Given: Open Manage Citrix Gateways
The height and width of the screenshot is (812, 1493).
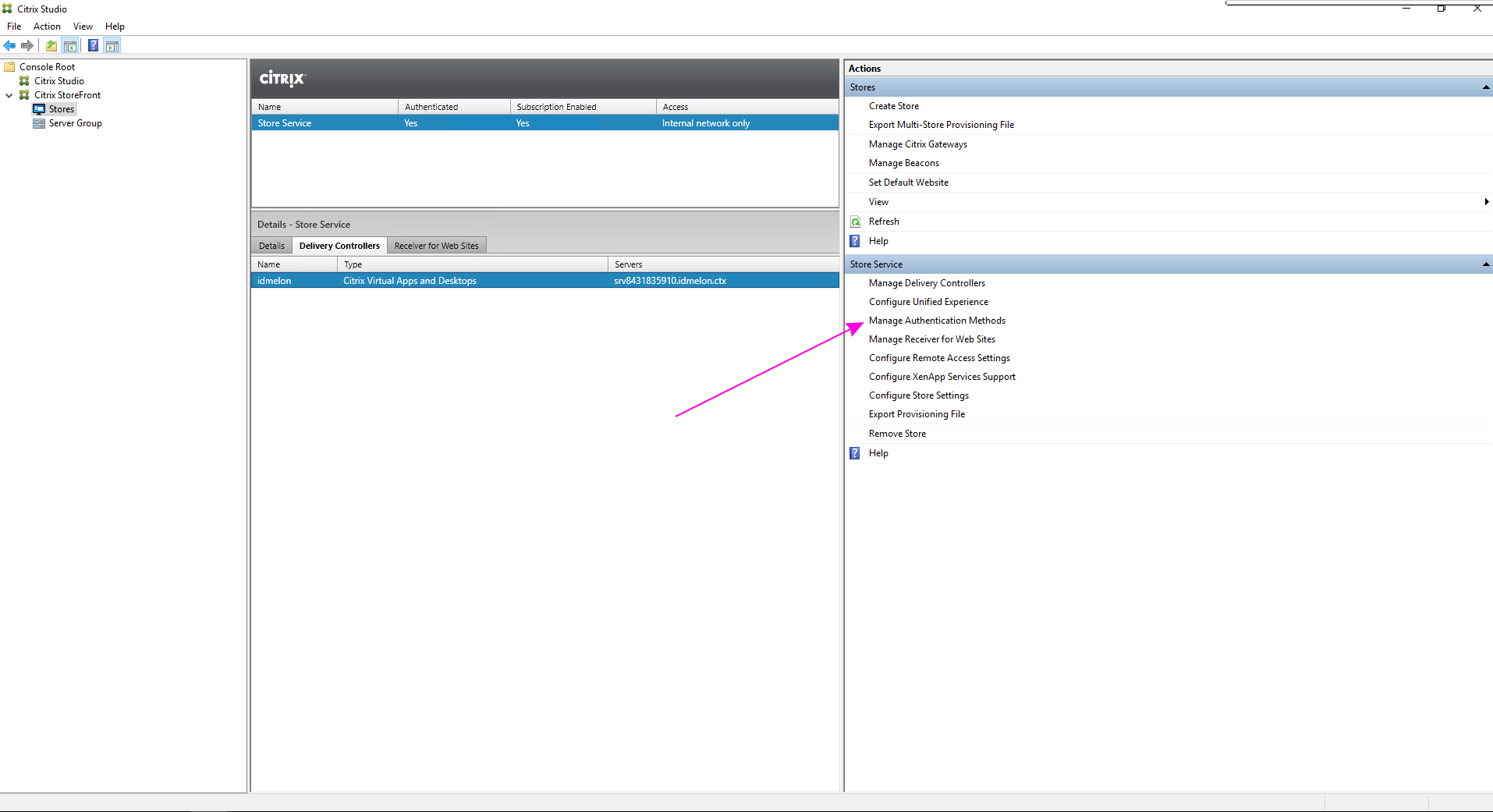Looking at the screenshot, I should point(918,144).
